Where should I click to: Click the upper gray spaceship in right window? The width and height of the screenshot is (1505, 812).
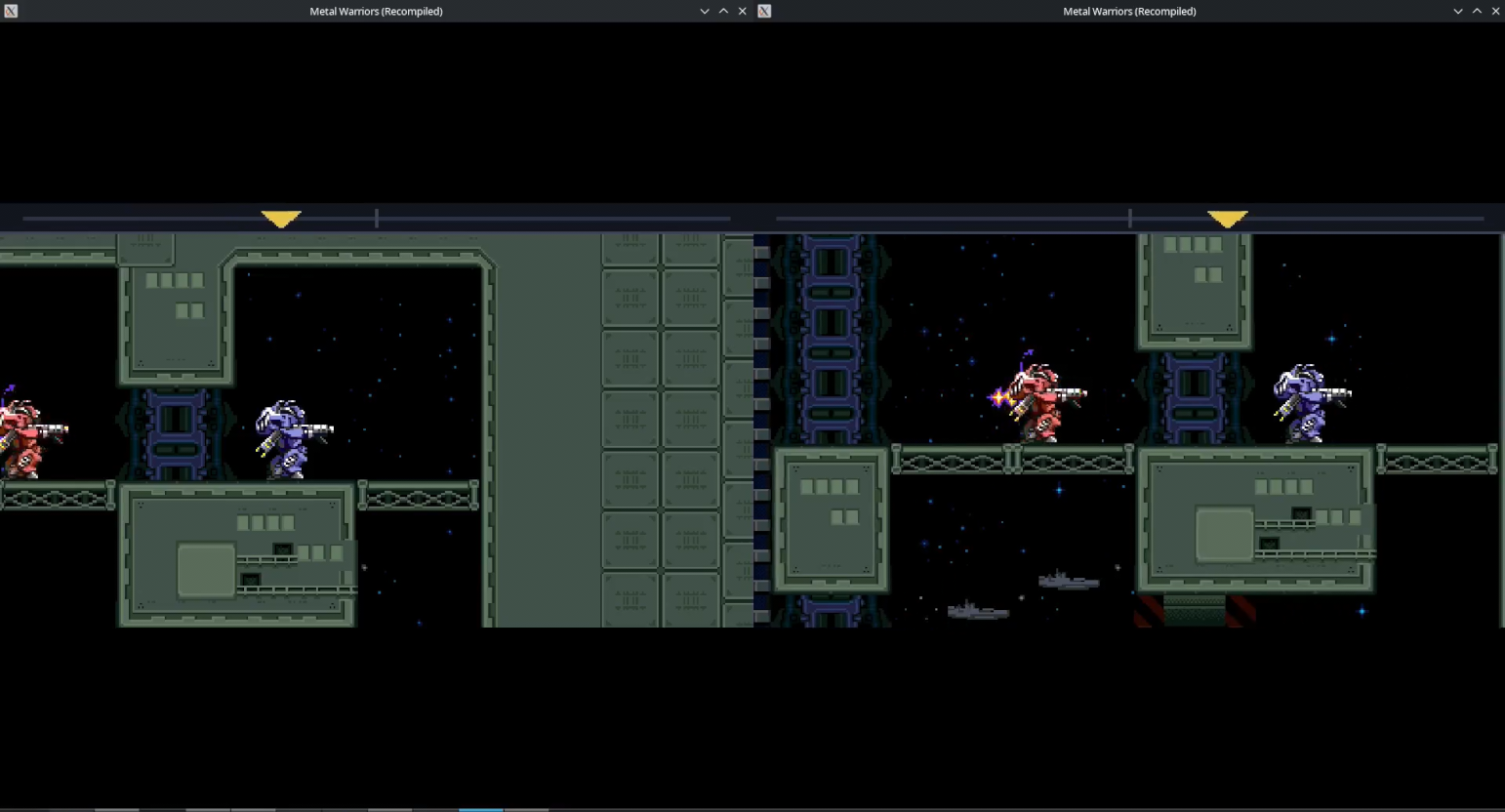coord(1068,581)
